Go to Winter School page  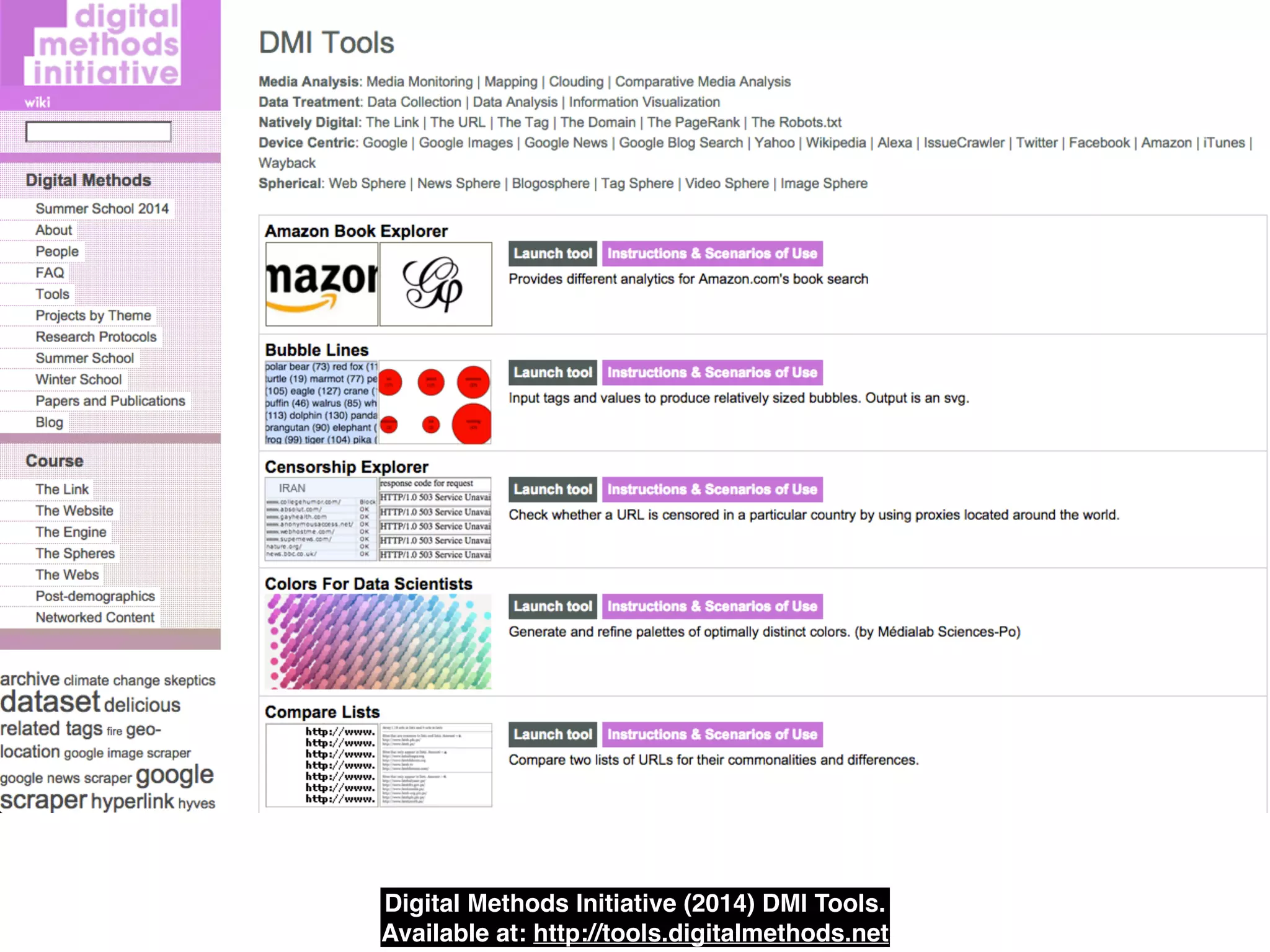(79, 380)
